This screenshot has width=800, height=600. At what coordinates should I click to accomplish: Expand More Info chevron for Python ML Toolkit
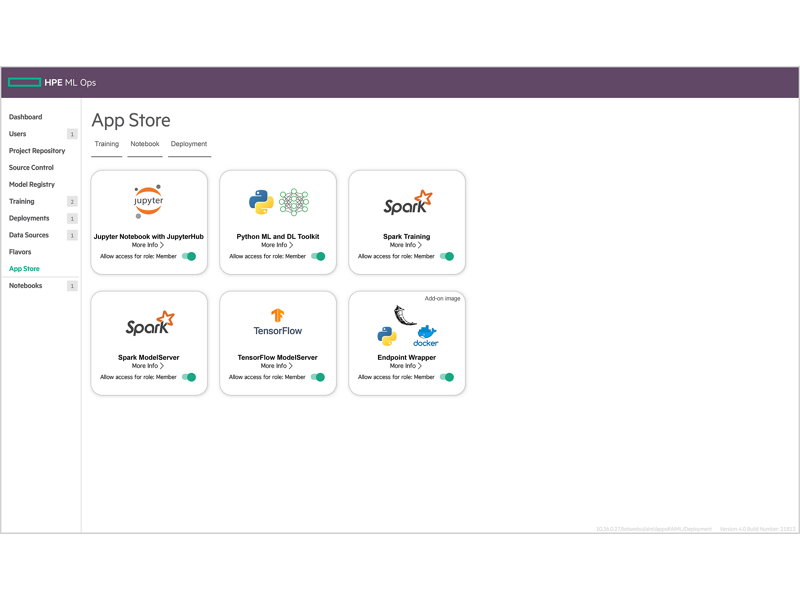(291, 245)
